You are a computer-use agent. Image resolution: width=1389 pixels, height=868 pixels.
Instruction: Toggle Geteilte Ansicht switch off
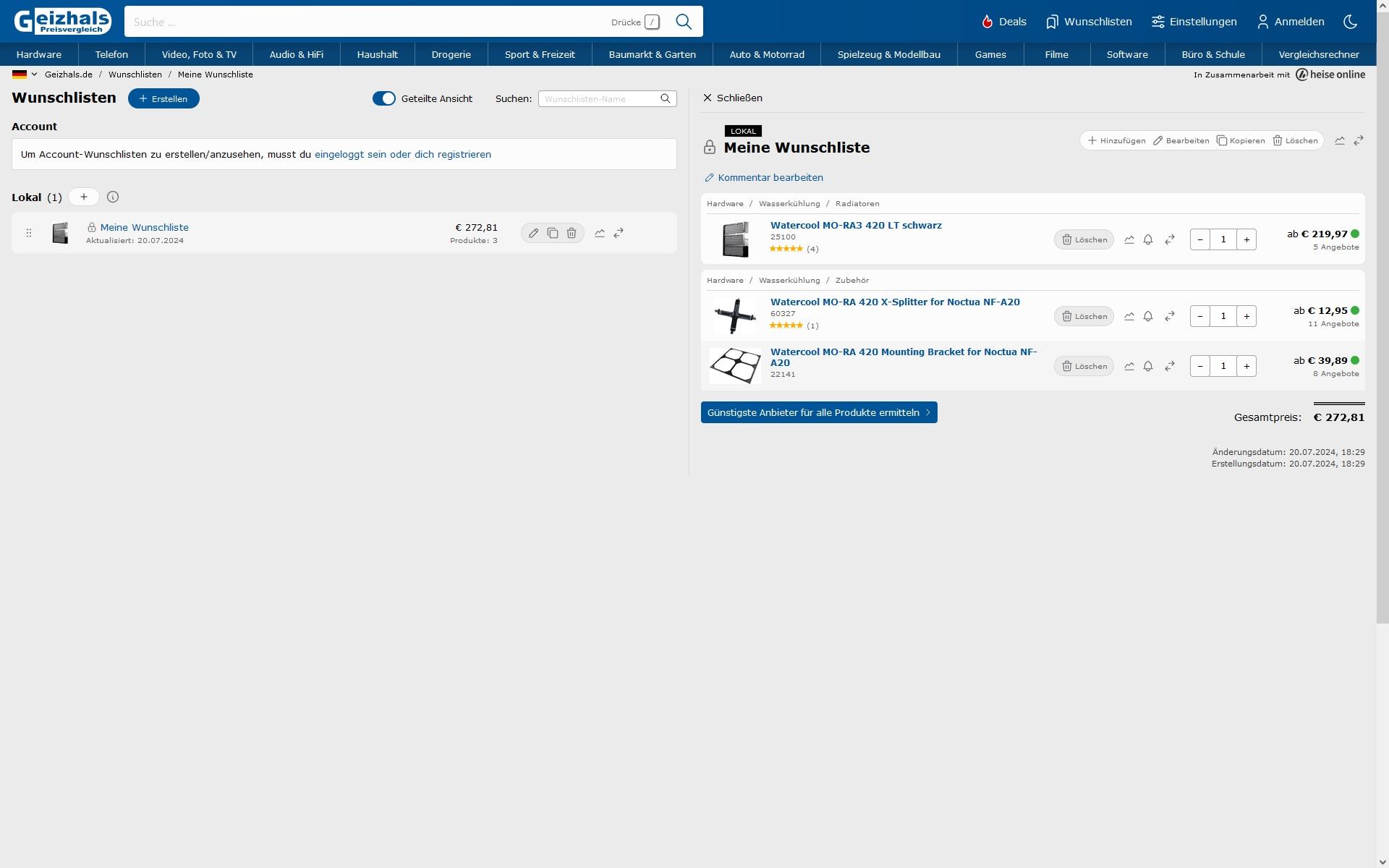click(384, 98)
